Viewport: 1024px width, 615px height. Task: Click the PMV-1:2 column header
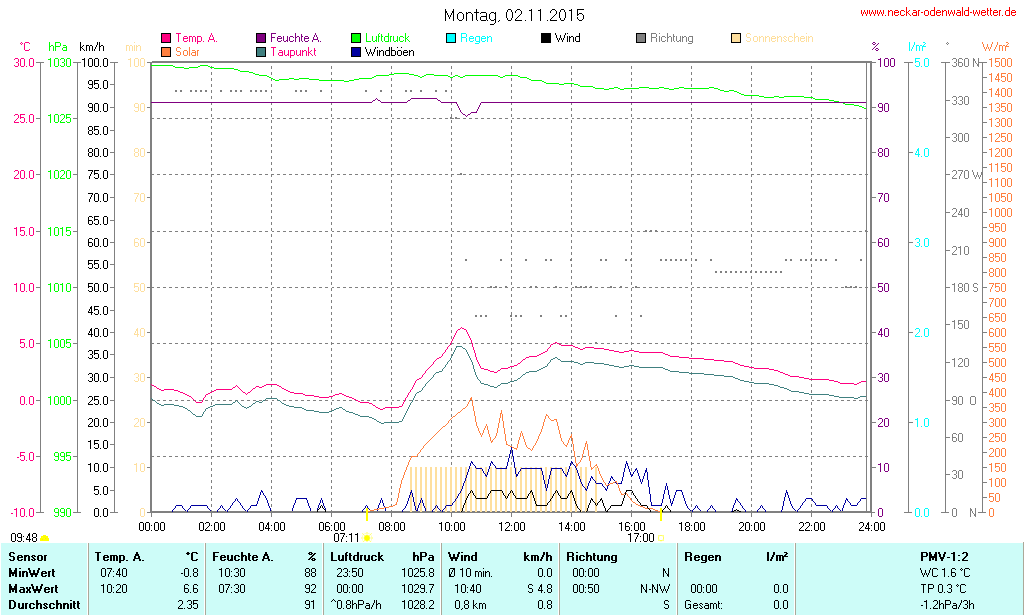point(943,557)
